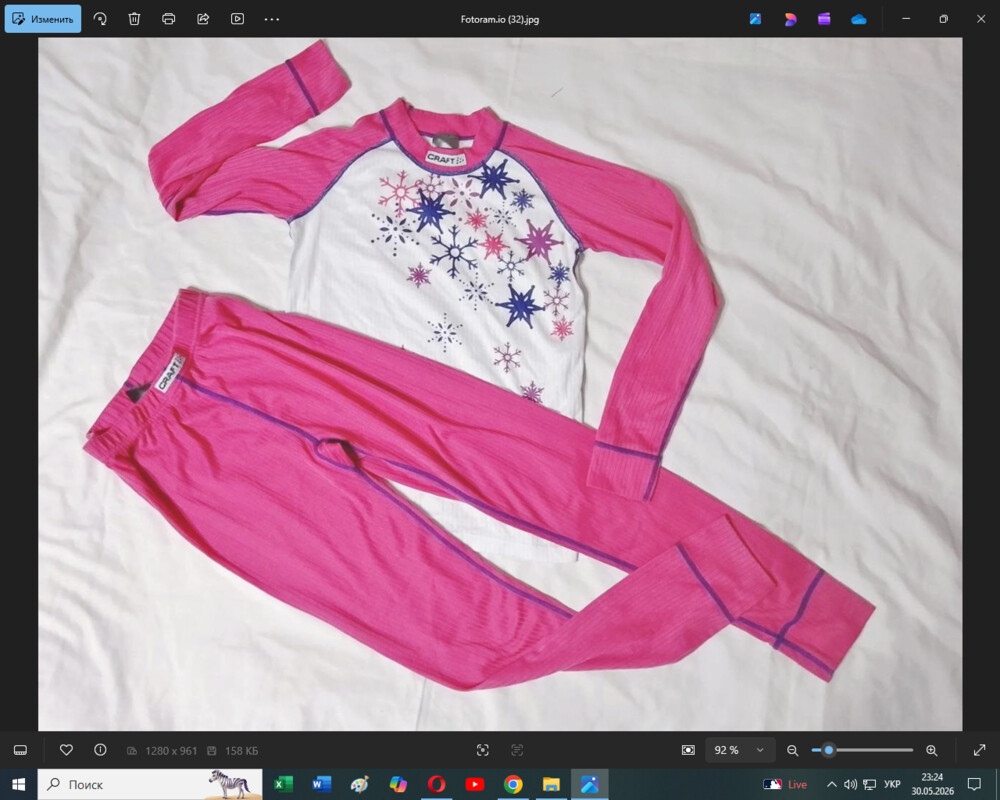The image size is (1000, 800).
Task: Click the zoom in magnifier icon
Action: pos(932,750)
